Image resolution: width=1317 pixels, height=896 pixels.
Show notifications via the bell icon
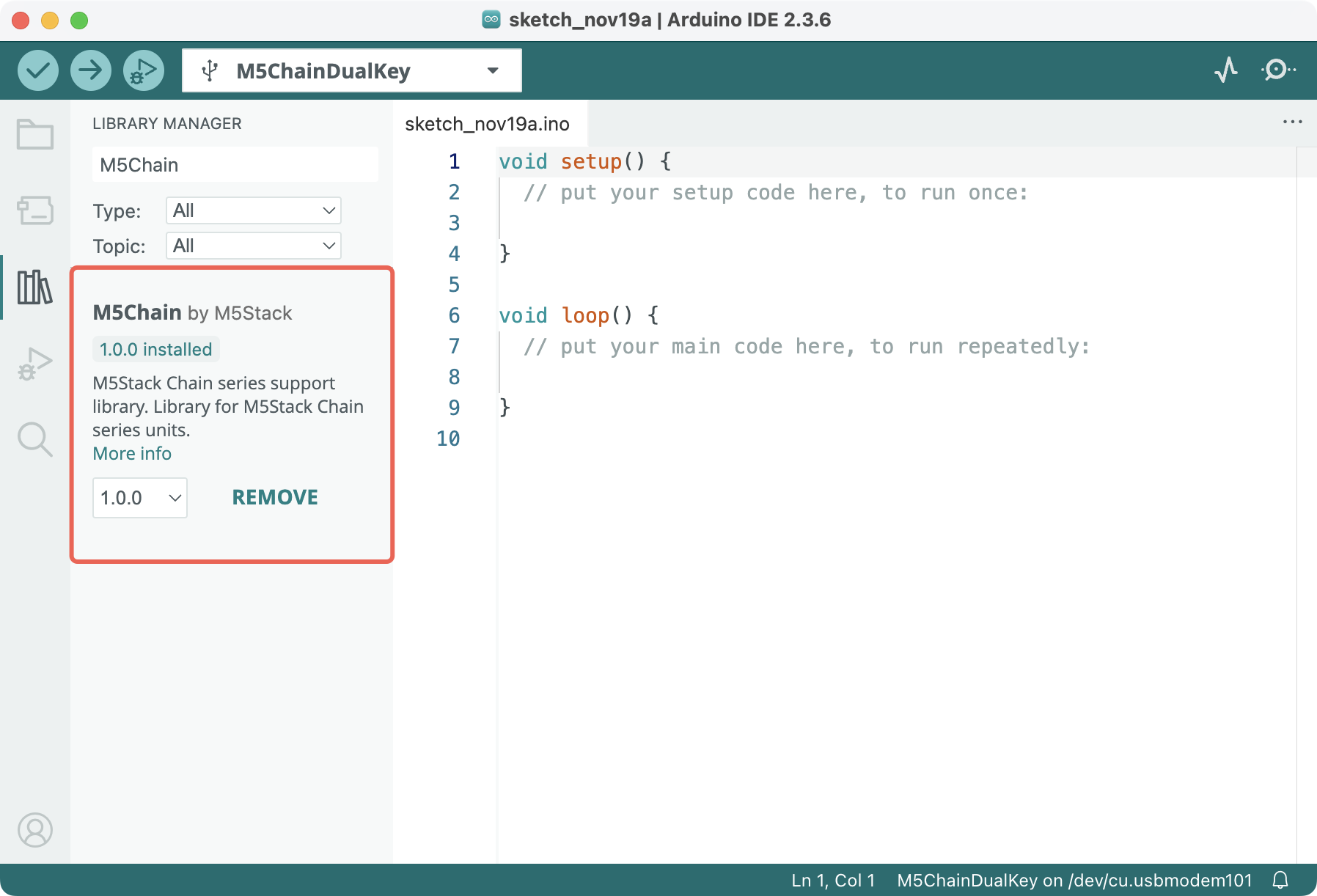1280,880
